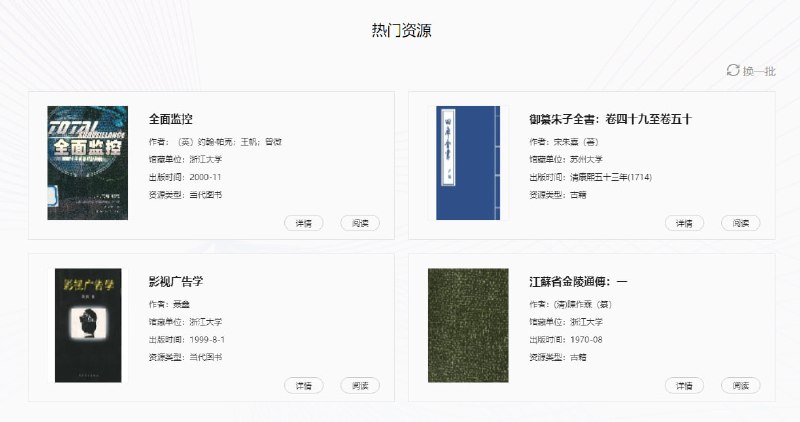Open 详情 for 御纂朱子全書

(684, 223)
